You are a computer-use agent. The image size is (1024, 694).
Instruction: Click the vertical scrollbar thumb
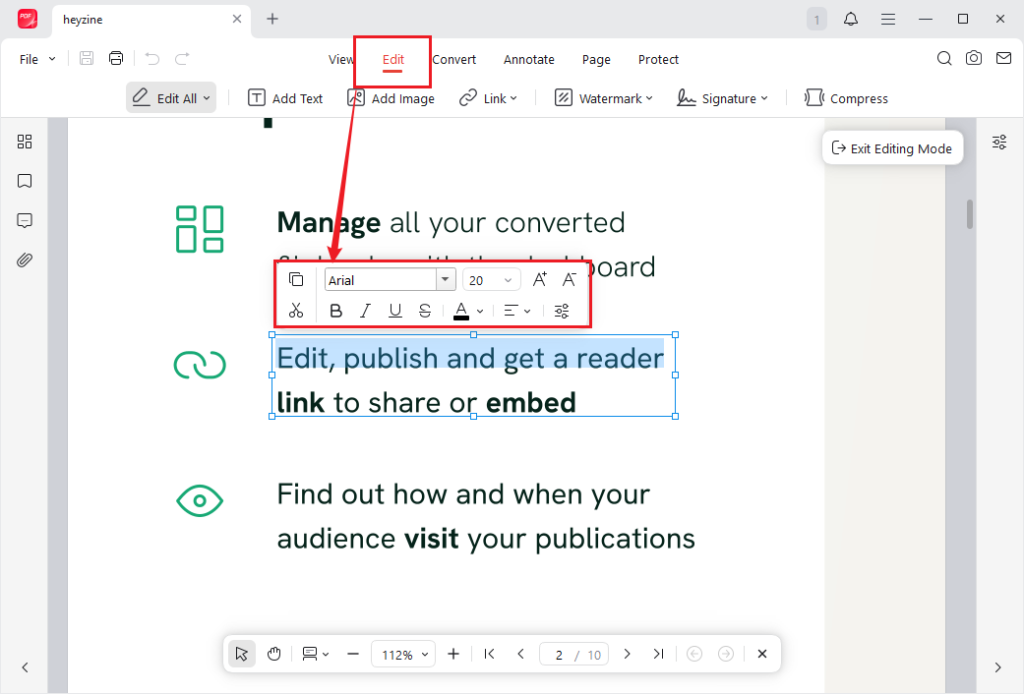[x=970, y=214]
